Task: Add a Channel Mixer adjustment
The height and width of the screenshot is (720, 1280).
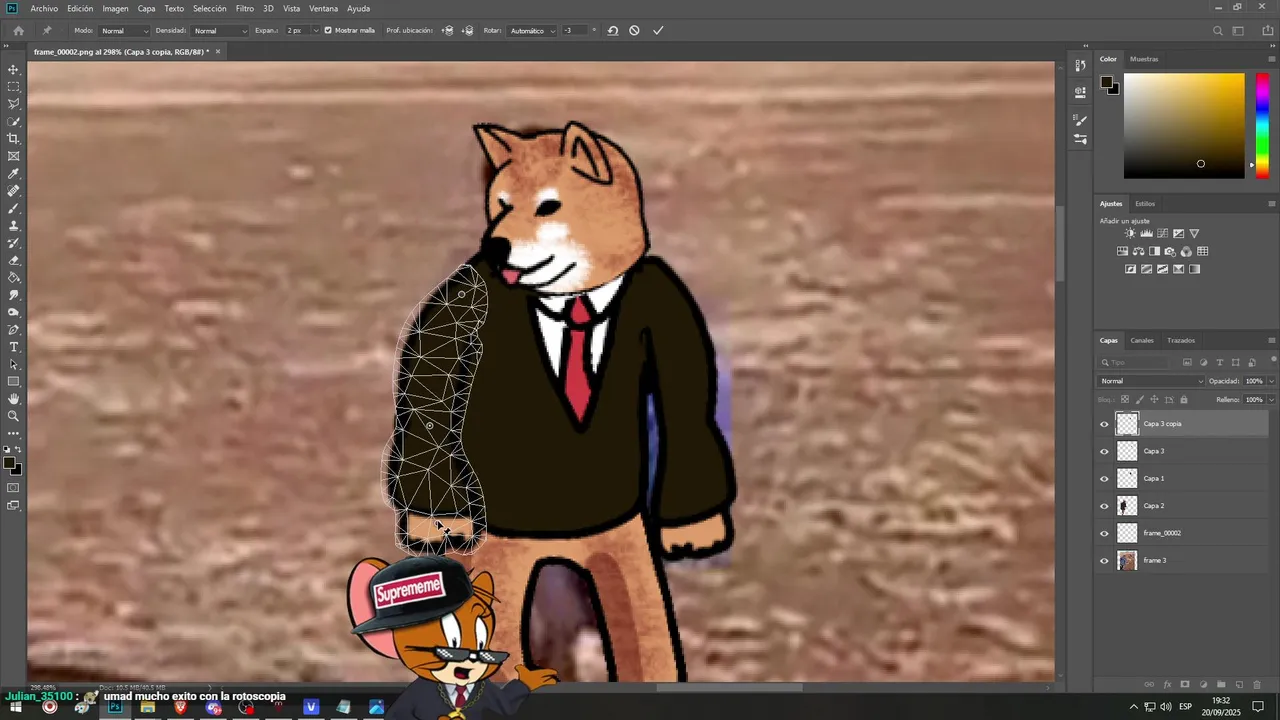Action: (1186, 251)
